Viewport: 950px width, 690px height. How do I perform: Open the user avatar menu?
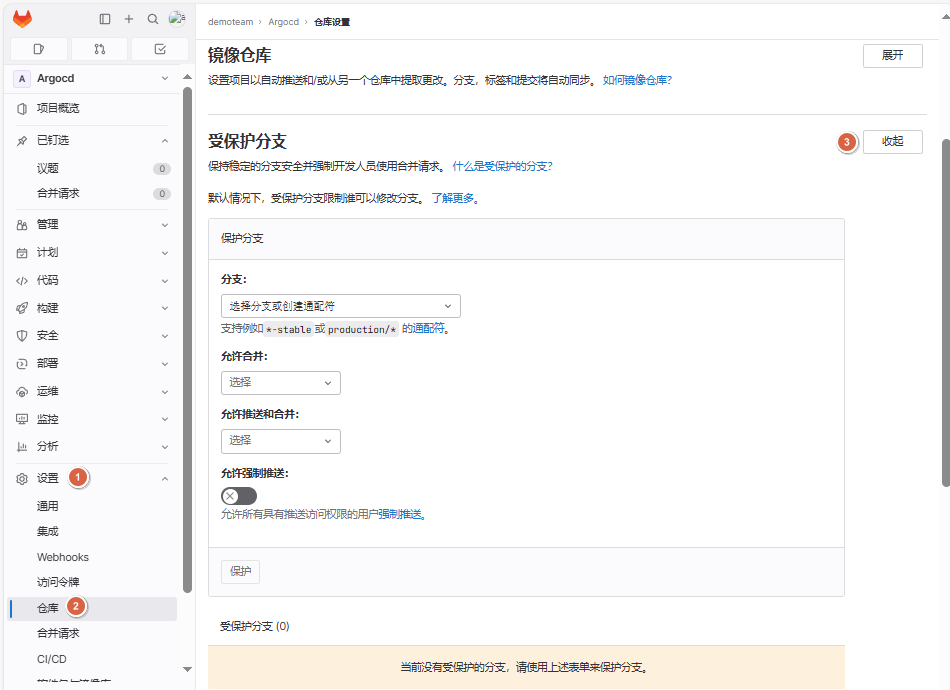click(x=177, y=19)
